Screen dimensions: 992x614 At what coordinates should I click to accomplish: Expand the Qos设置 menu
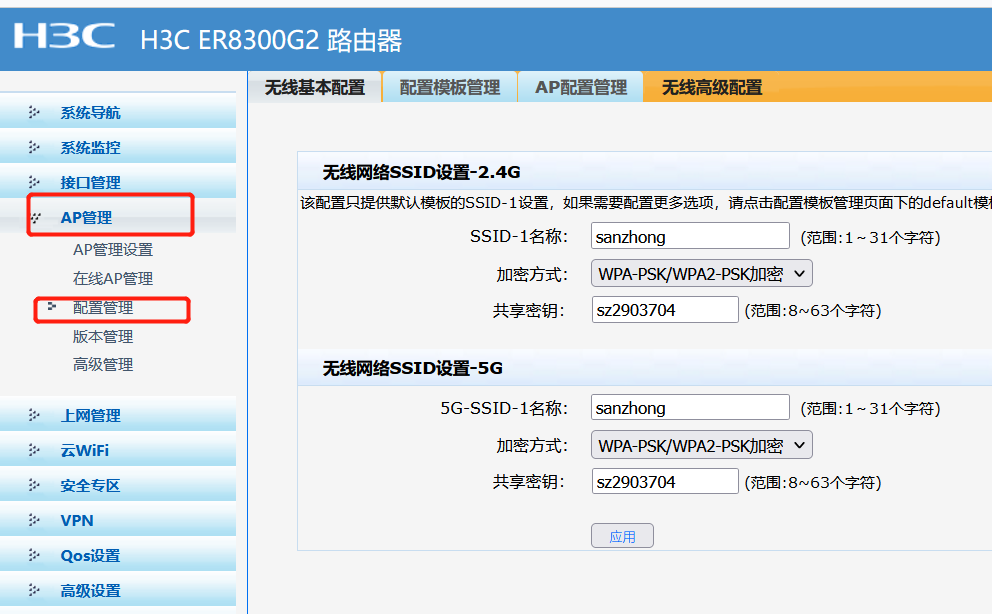pyautogui.click(x=118, y=555)
